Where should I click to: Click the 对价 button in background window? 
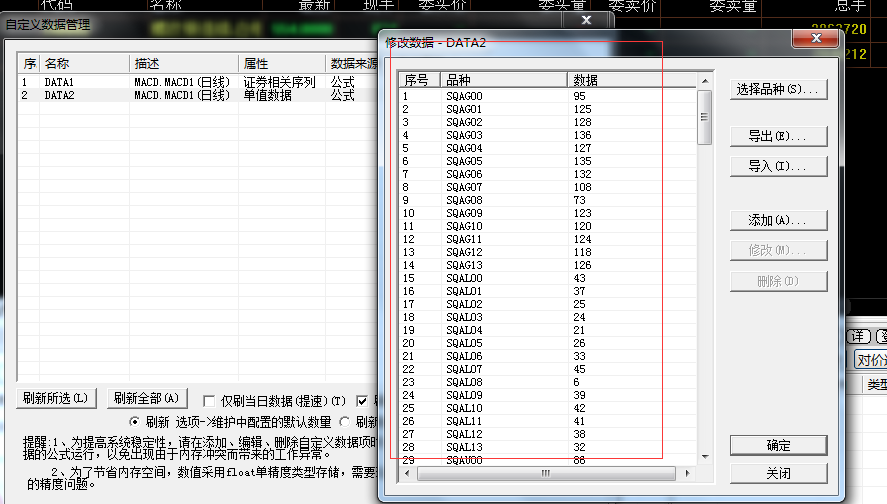(871, 360)
